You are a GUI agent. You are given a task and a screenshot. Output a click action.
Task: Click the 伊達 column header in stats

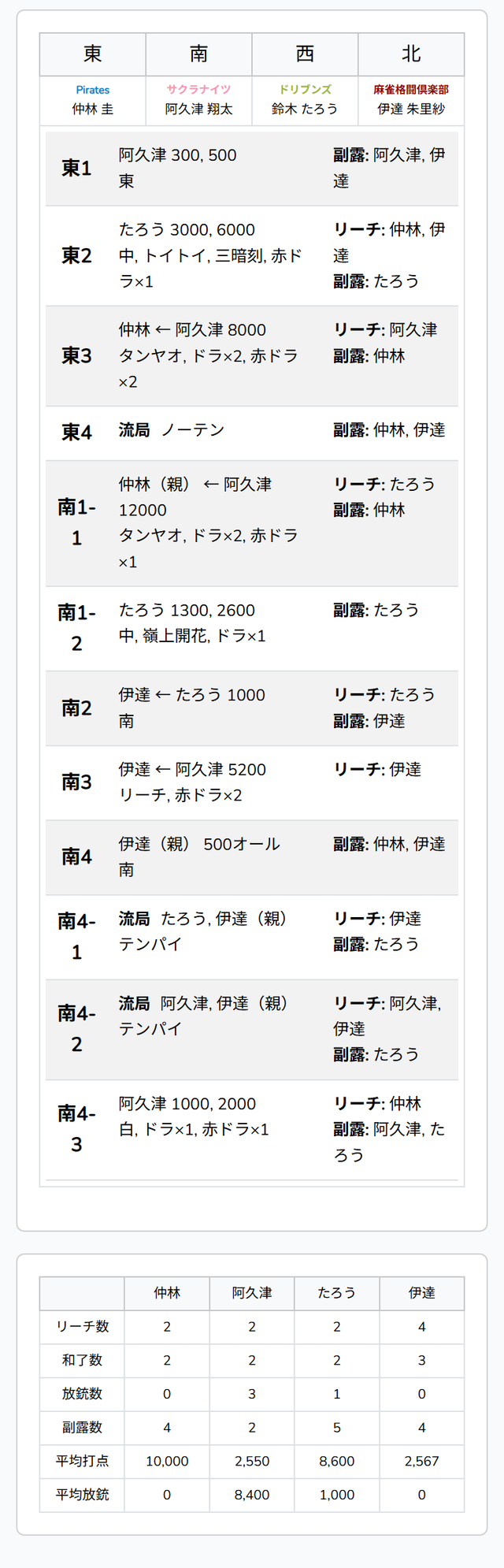click(x=421, y=1293)
